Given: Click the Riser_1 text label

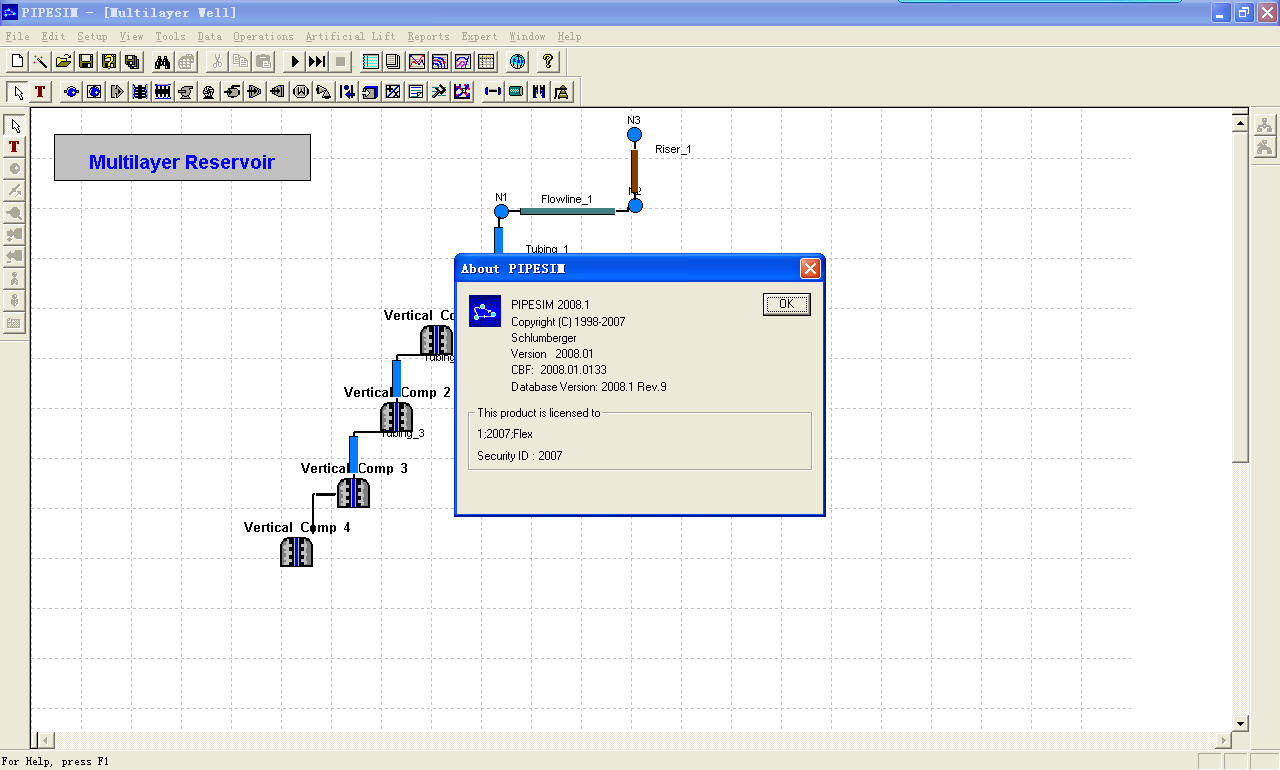Looking at the screenshot, I should coord(673,149).
